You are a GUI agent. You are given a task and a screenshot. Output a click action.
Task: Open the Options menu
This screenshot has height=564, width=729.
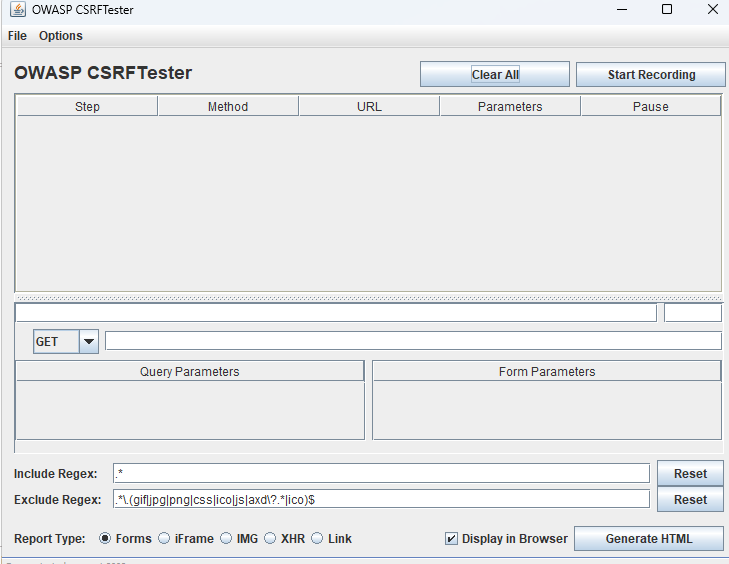point(60,36)
